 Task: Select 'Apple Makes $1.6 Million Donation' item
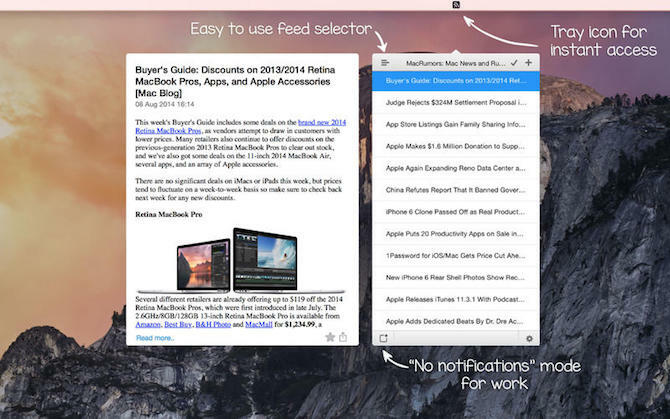click(x=456, y=146)
